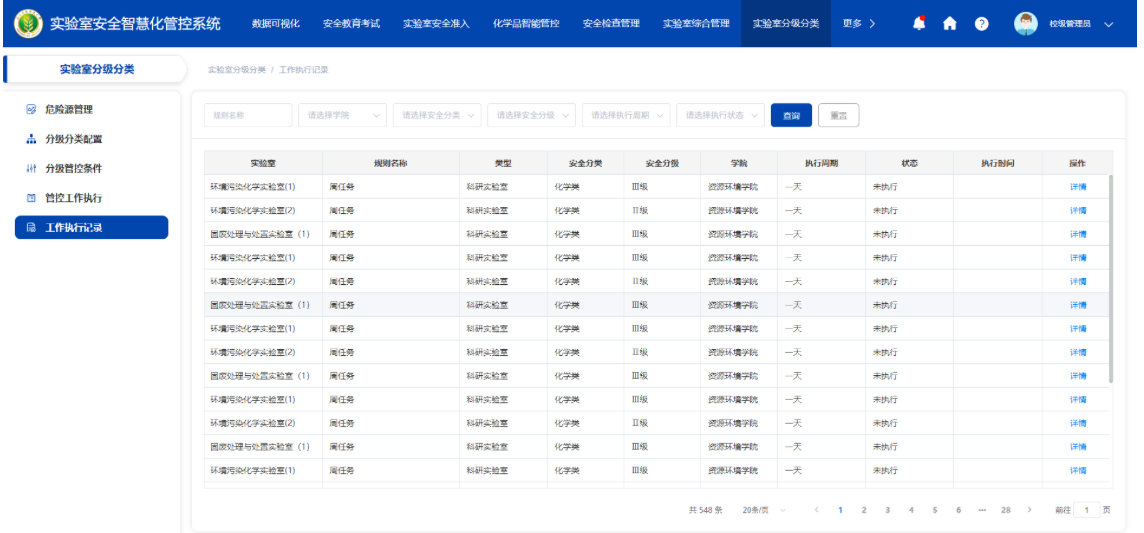The width and height of the screenshot is (1144, 533).
Task: Open 详情 link in third table row
Action: point(1078,234)
